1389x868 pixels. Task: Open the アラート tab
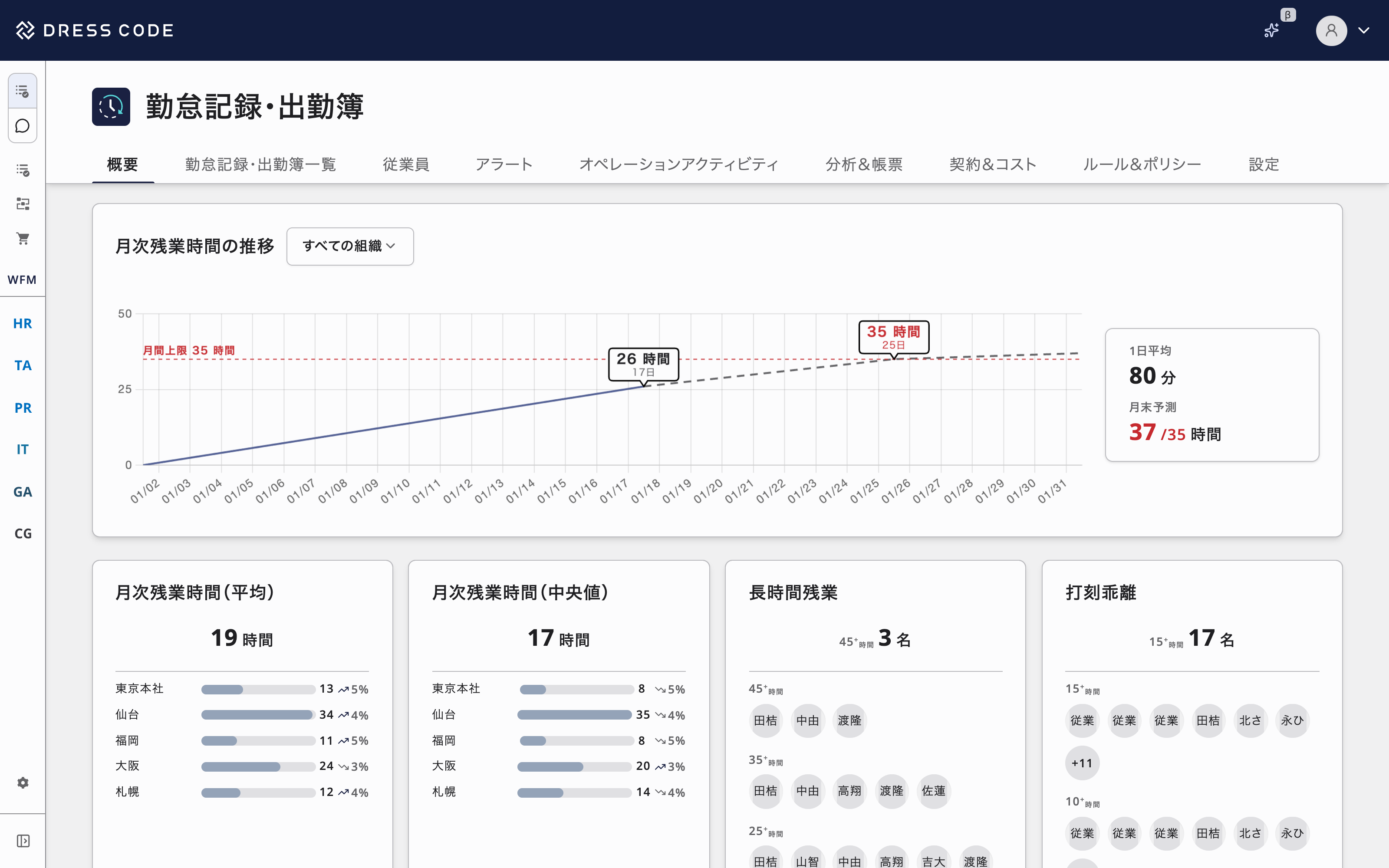[x=504, y=165]
